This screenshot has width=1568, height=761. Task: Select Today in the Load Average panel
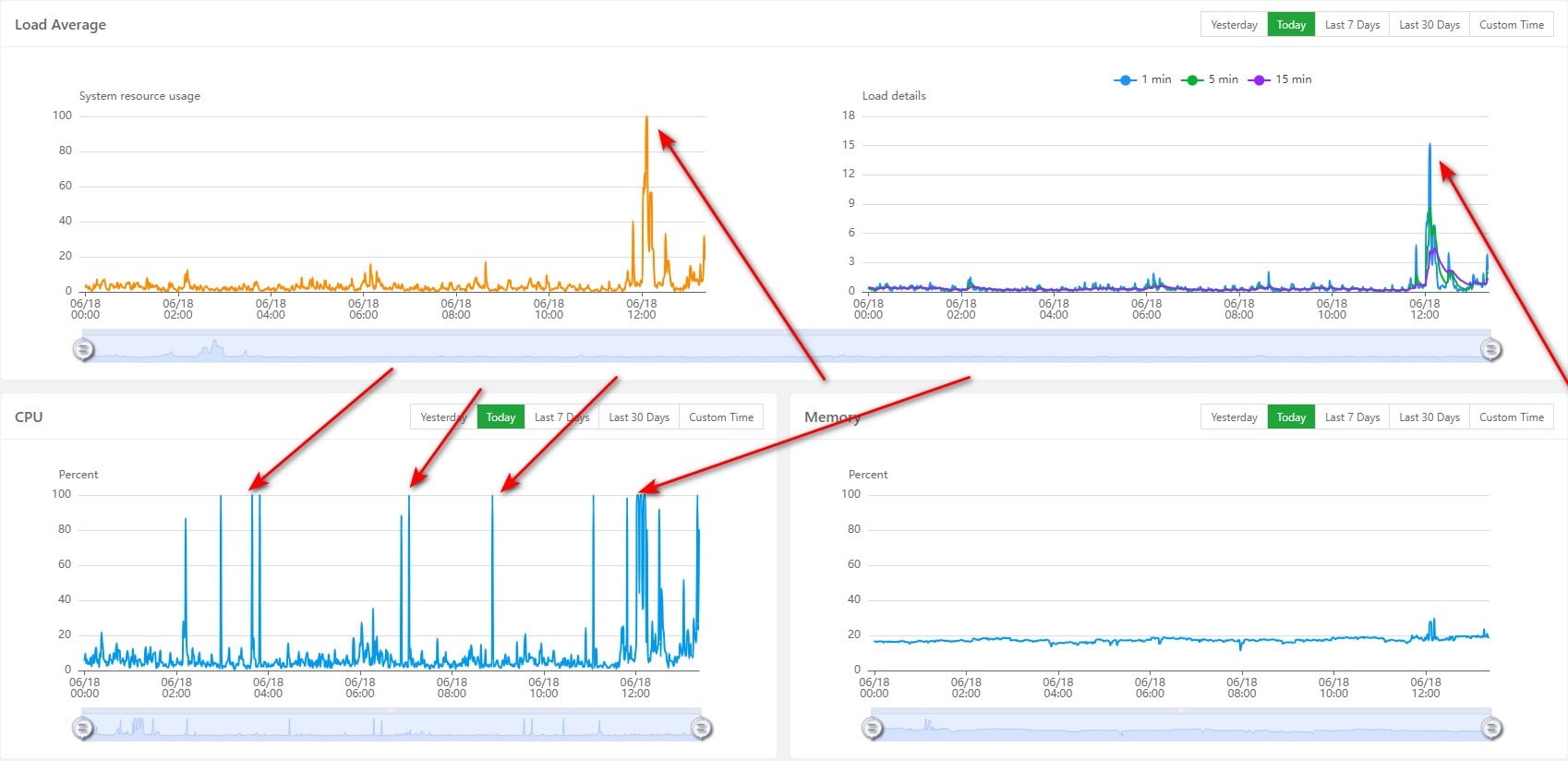point(1291,25)
